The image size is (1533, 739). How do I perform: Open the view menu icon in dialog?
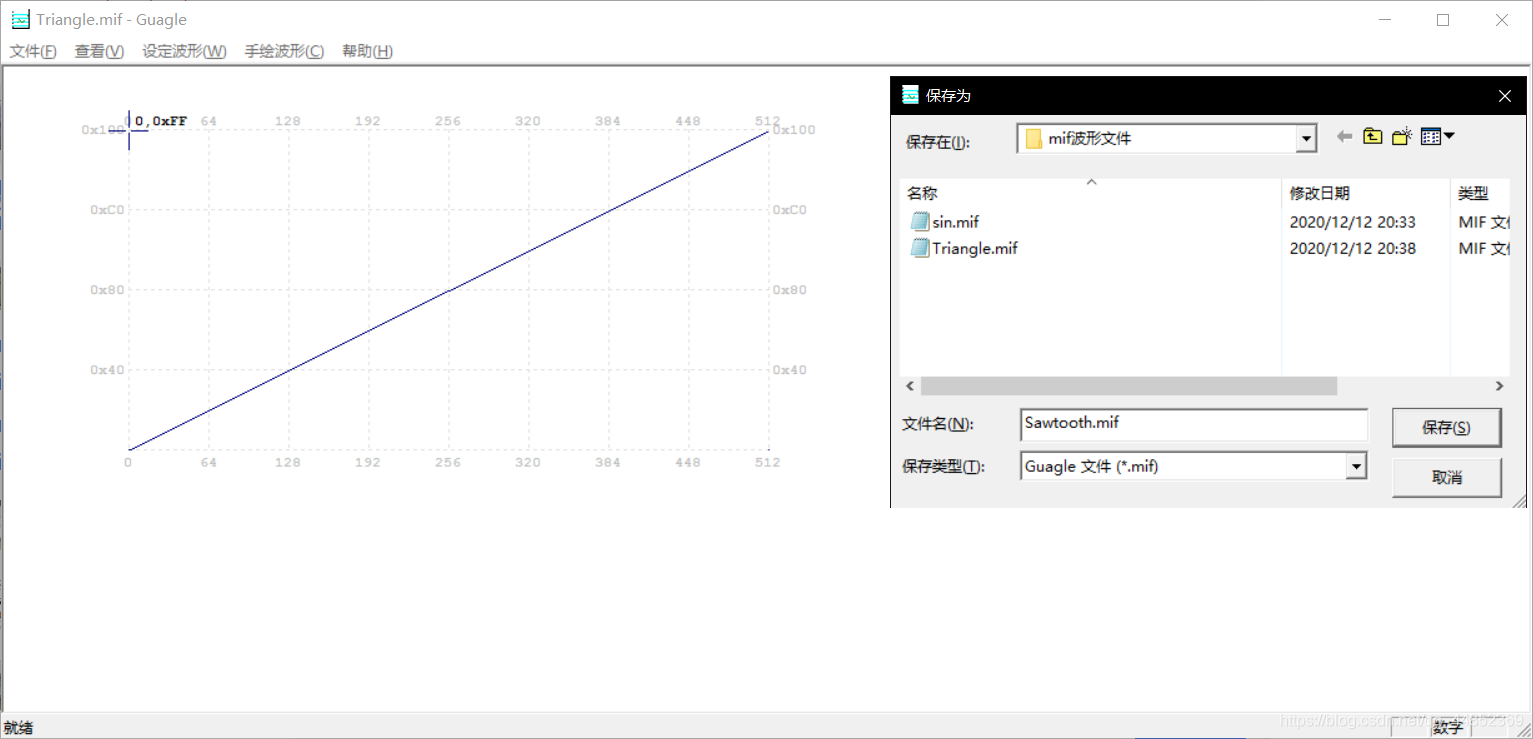[x=1437, y=137]
